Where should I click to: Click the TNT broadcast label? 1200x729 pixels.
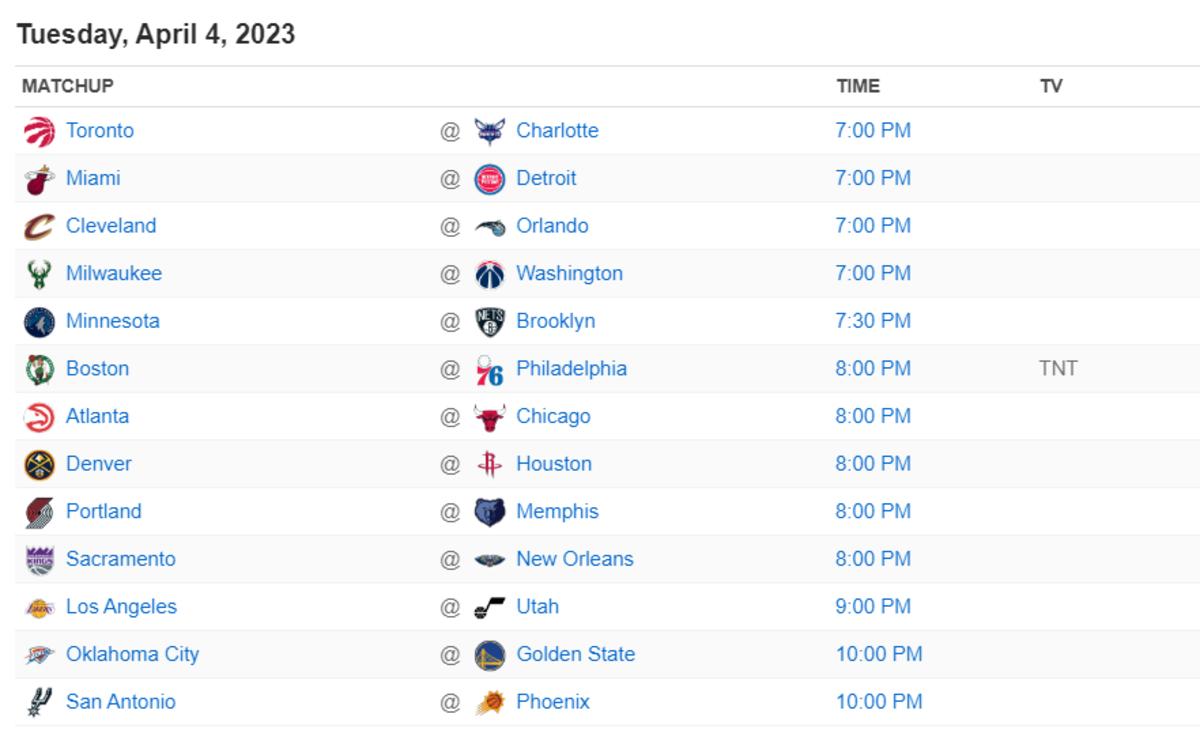[1058, 368]
